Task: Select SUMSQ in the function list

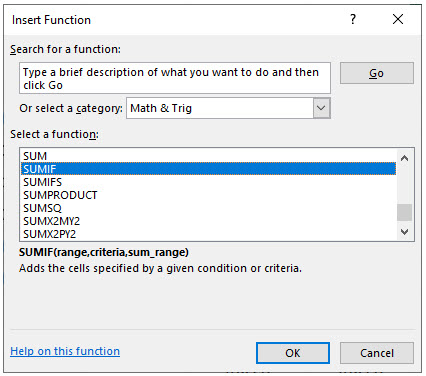Action: 208,208
